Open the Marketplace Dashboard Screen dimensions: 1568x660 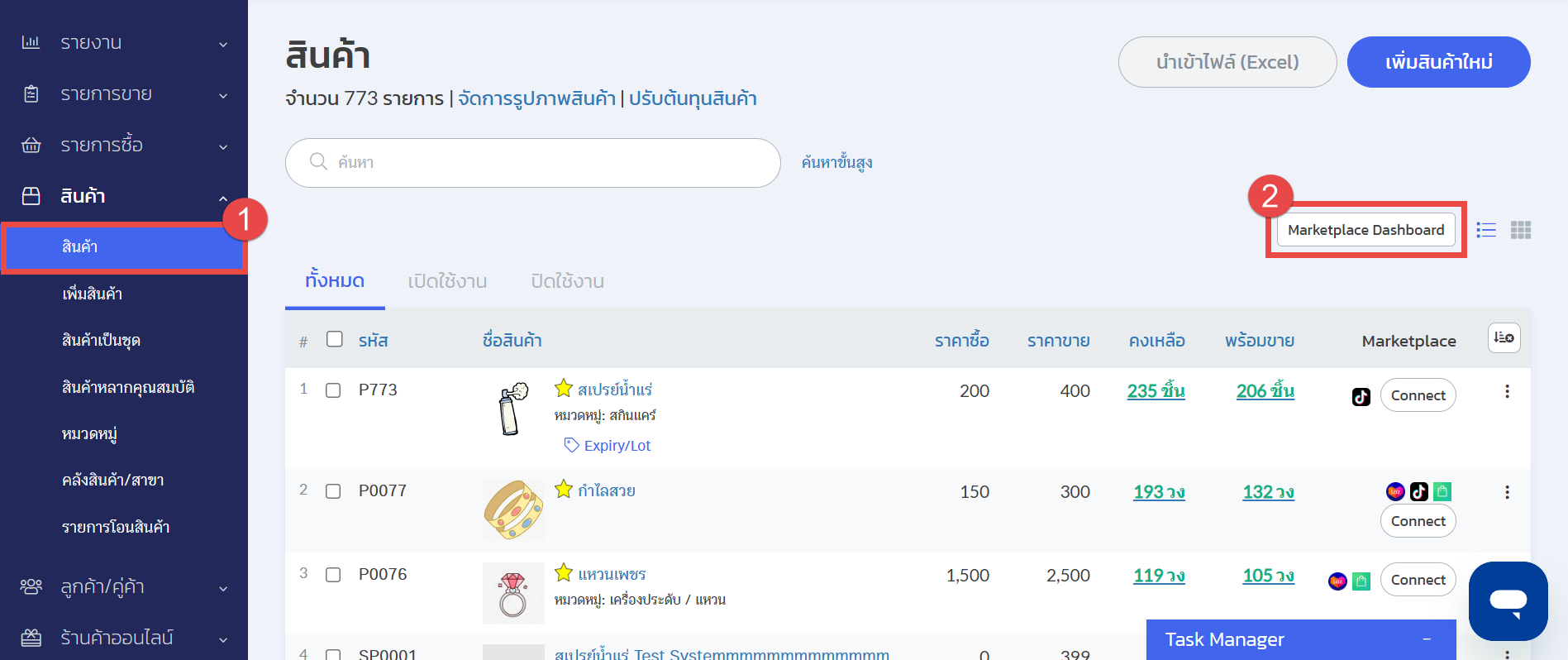(x=1365, y=230)
